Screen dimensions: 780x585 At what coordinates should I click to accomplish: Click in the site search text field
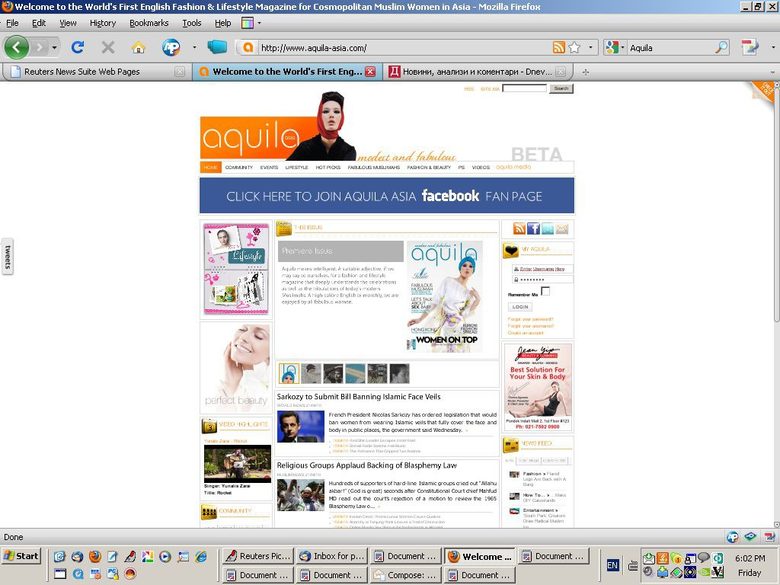(x=524, y=88)
